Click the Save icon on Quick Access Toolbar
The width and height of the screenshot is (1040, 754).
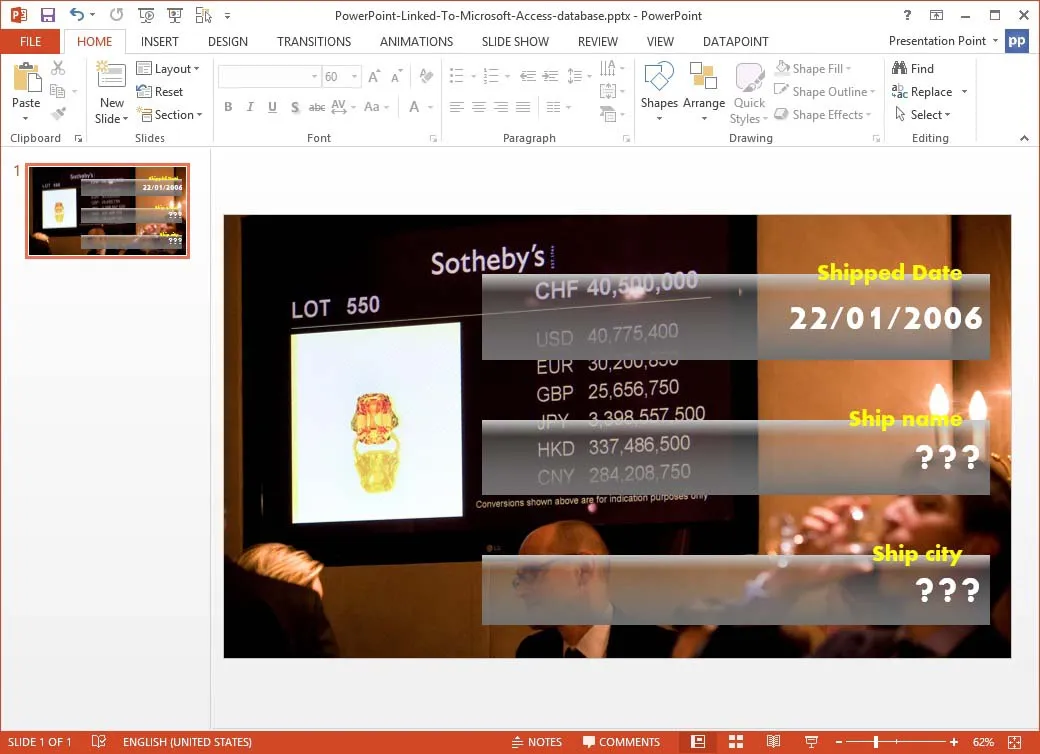(47, 14)
